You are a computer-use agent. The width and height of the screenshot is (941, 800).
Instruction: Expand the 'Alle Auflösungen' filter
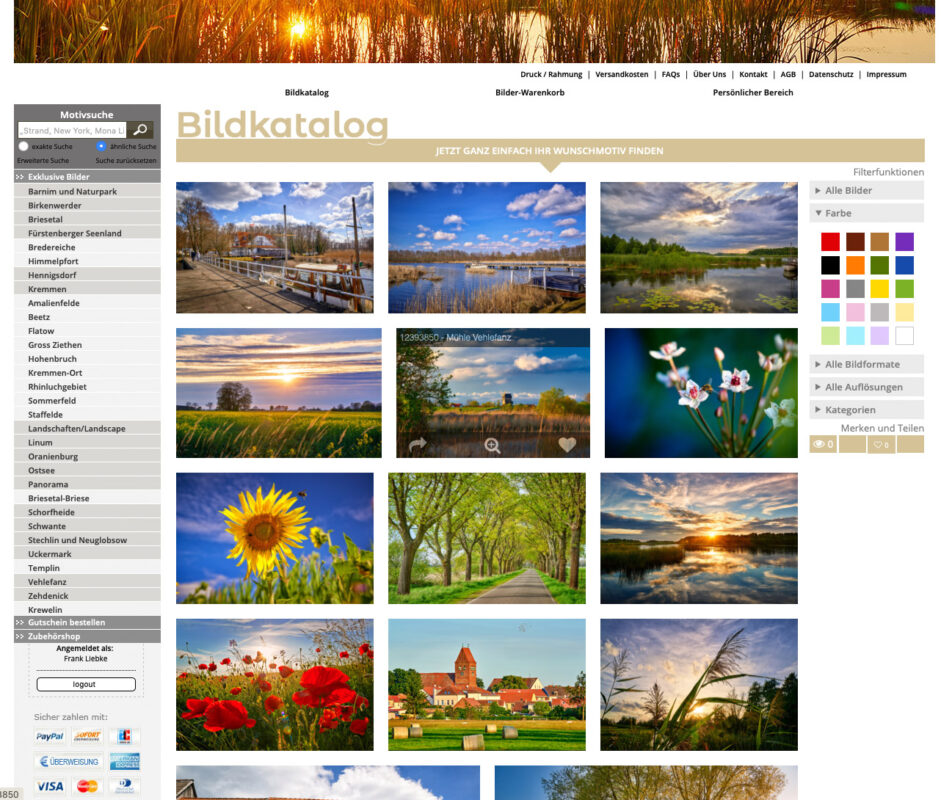[x=867, y=387]
